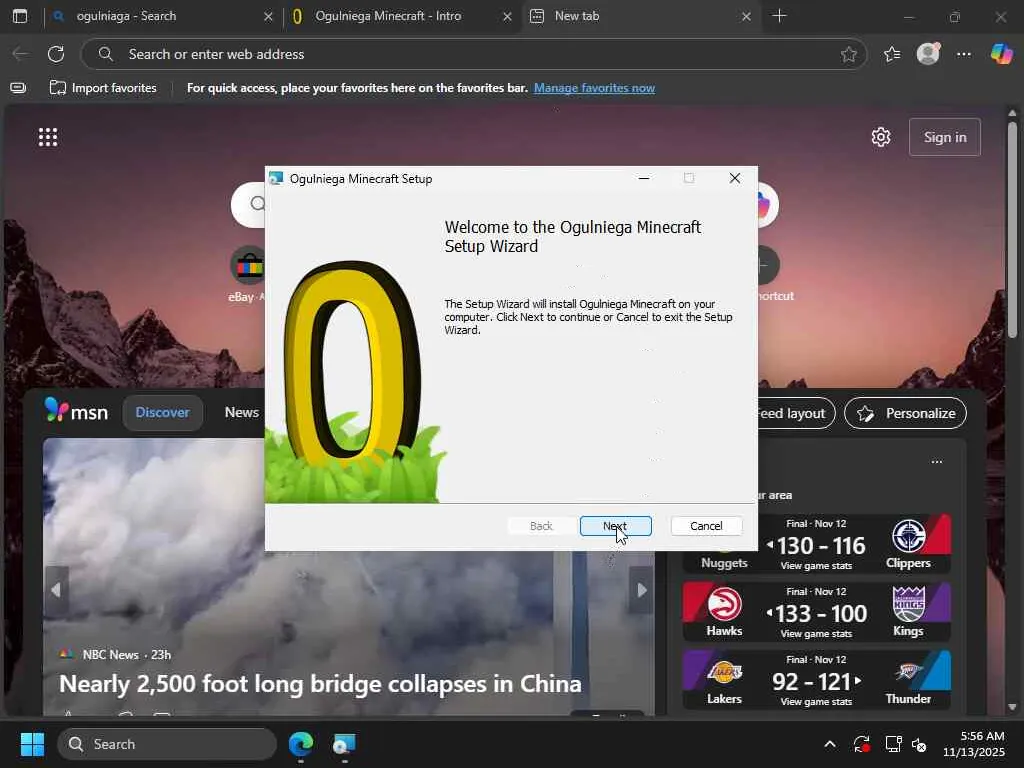Select the News feed tab
1024x768 pixels.
coord(242,412)
